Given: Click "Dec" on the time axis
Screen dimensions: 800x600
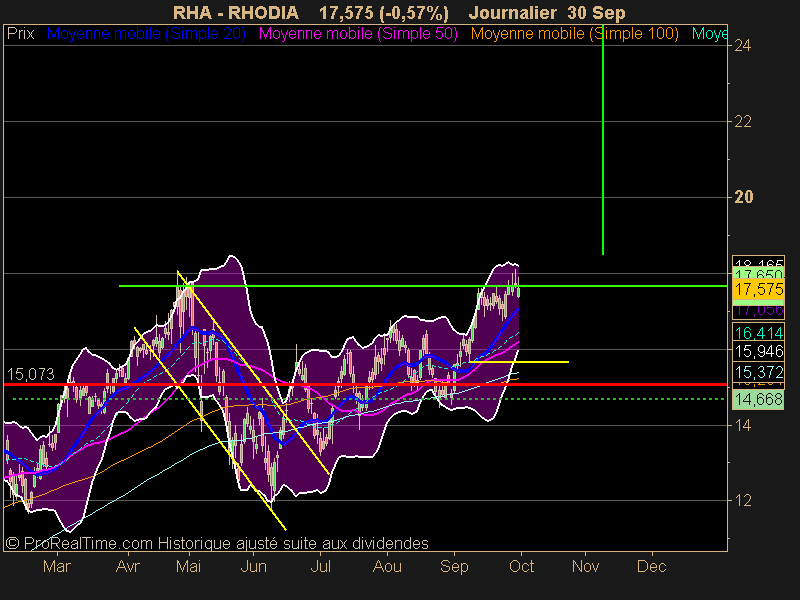Looking at the screenshot, I should (652, 566).
